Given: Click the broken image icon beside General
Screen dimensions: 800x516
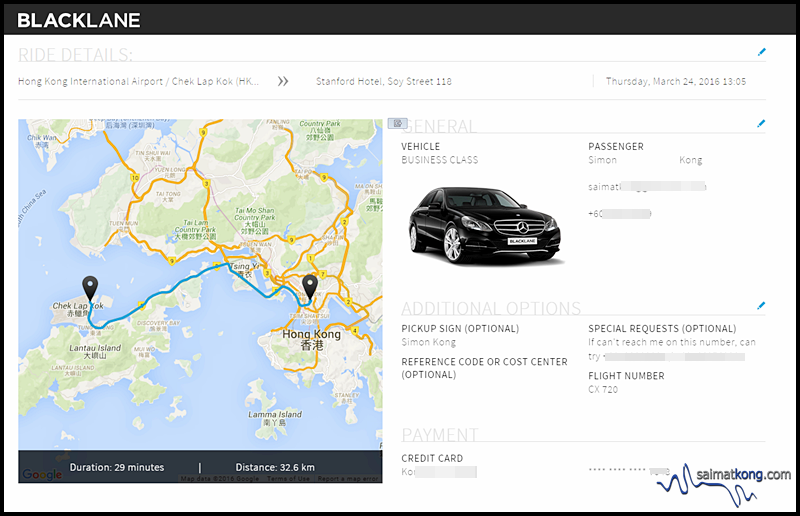Looking at the screenshot, I should click(397, 123).
